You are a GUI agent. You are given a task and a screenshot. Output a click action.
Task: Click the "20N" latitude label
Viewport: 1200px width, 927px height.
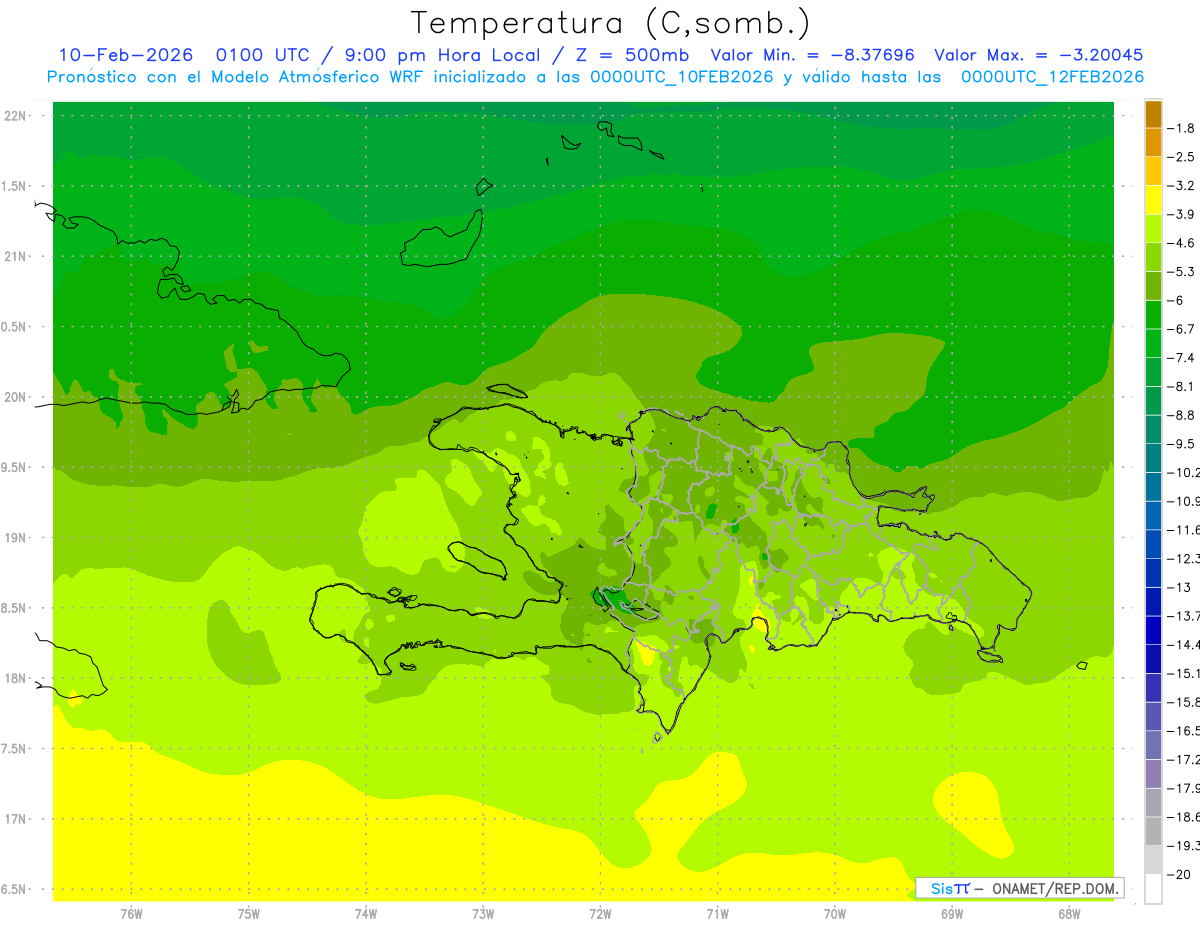click(17, 397)
